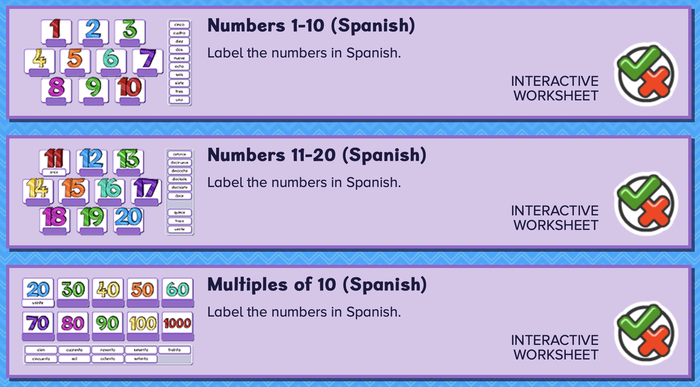The image size is (700, 387).
Task: Click the Multiples of 10 word bank thumbnail
Action: (x=108, y=354)
